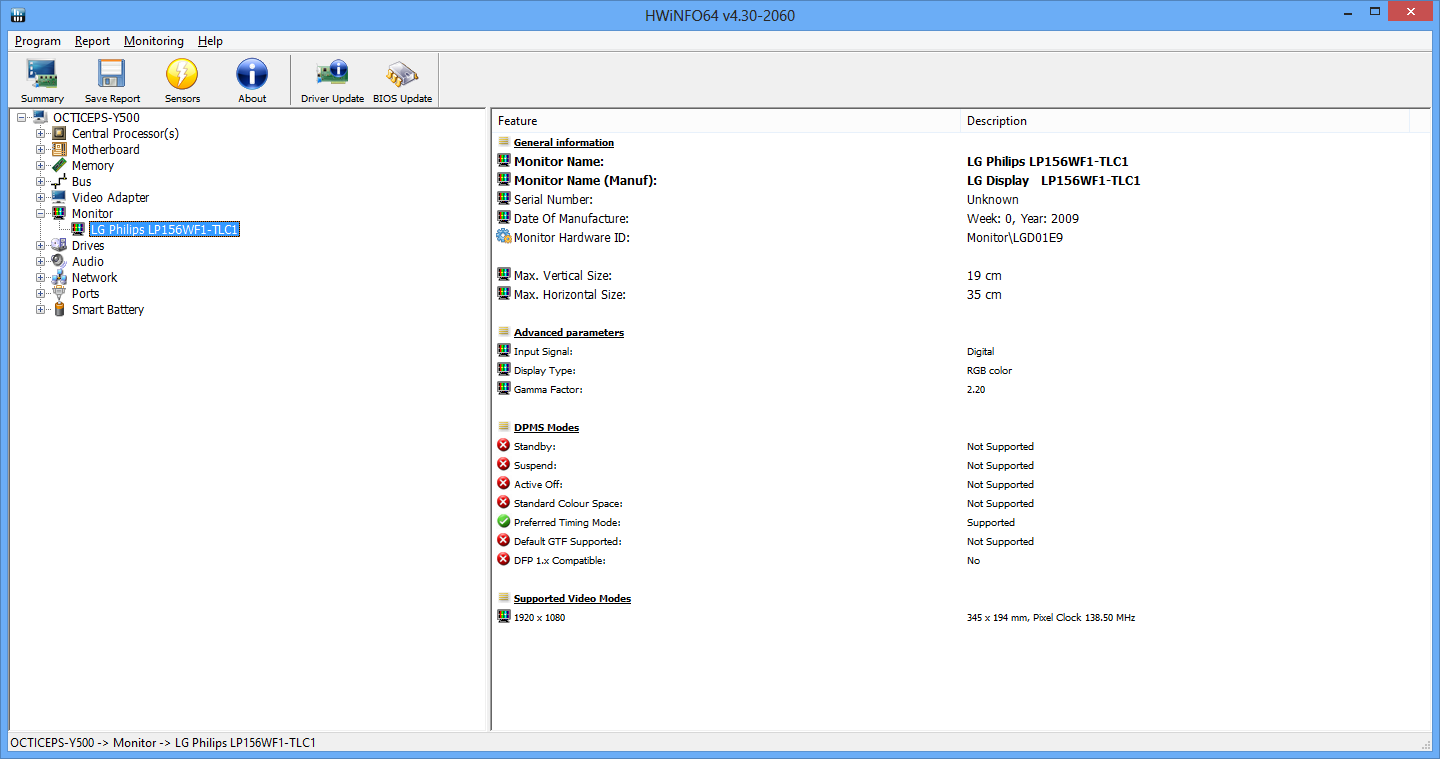The image size is (1440, 759).
Task: Select the Bus tree label
Action: click(x=81, y=182)
